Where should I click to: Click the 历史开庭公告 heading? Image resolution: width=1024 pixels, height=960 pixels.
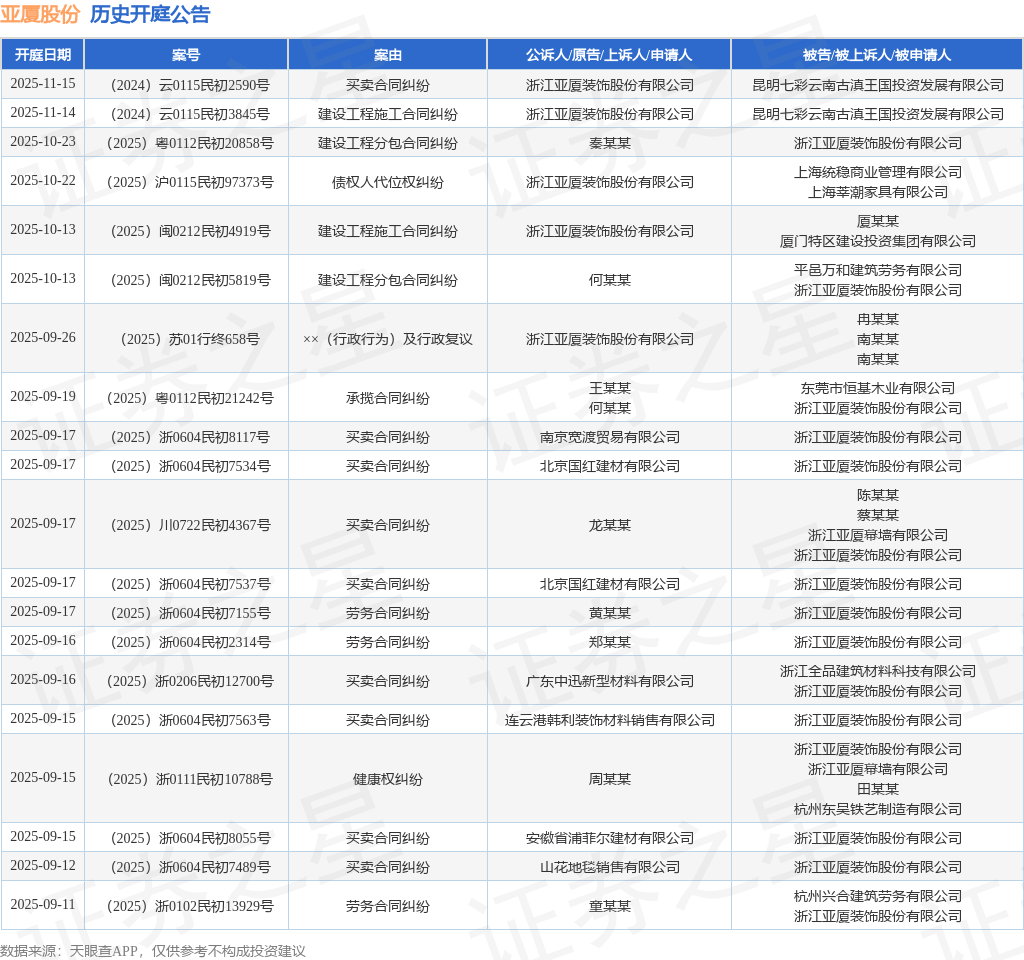[150, 14]
